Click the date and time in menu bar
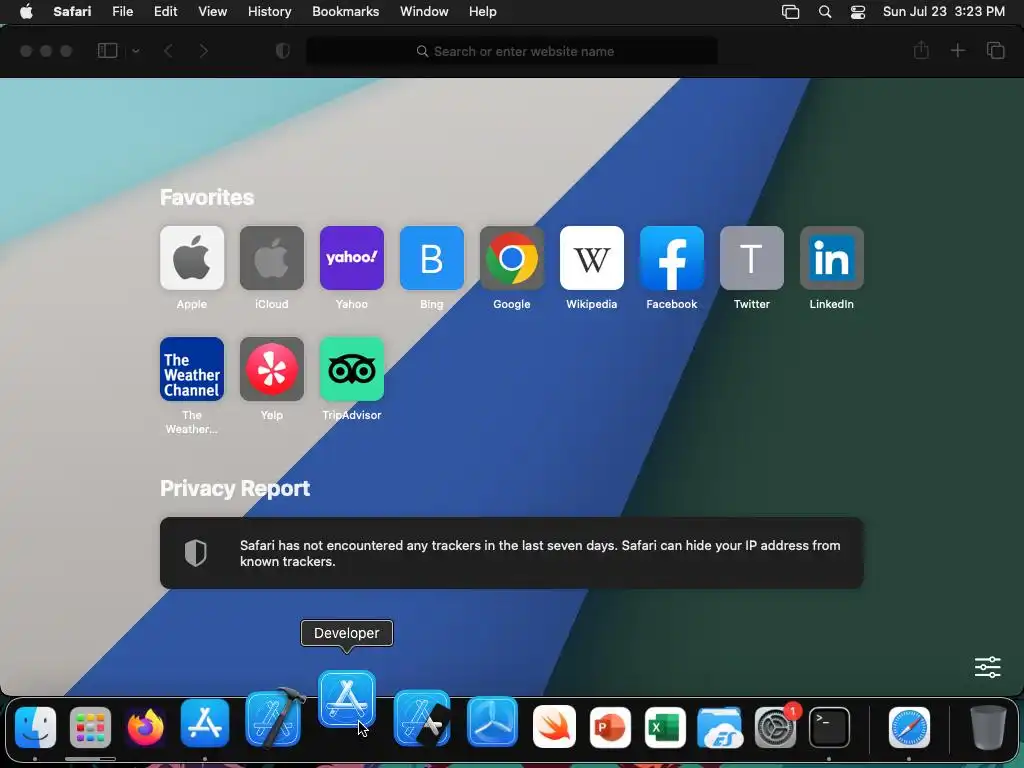Viewport: 1024px width, 768px height. click(944, 12)
